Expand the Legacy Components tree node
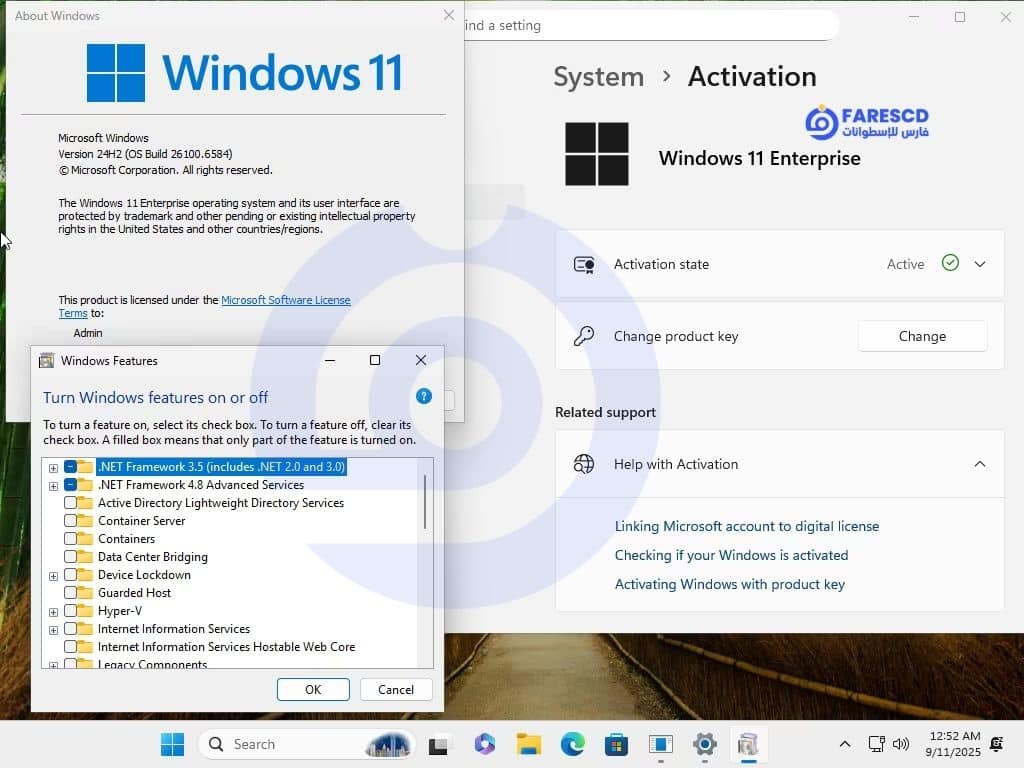1024x768 pixels. tap(54, 665)
